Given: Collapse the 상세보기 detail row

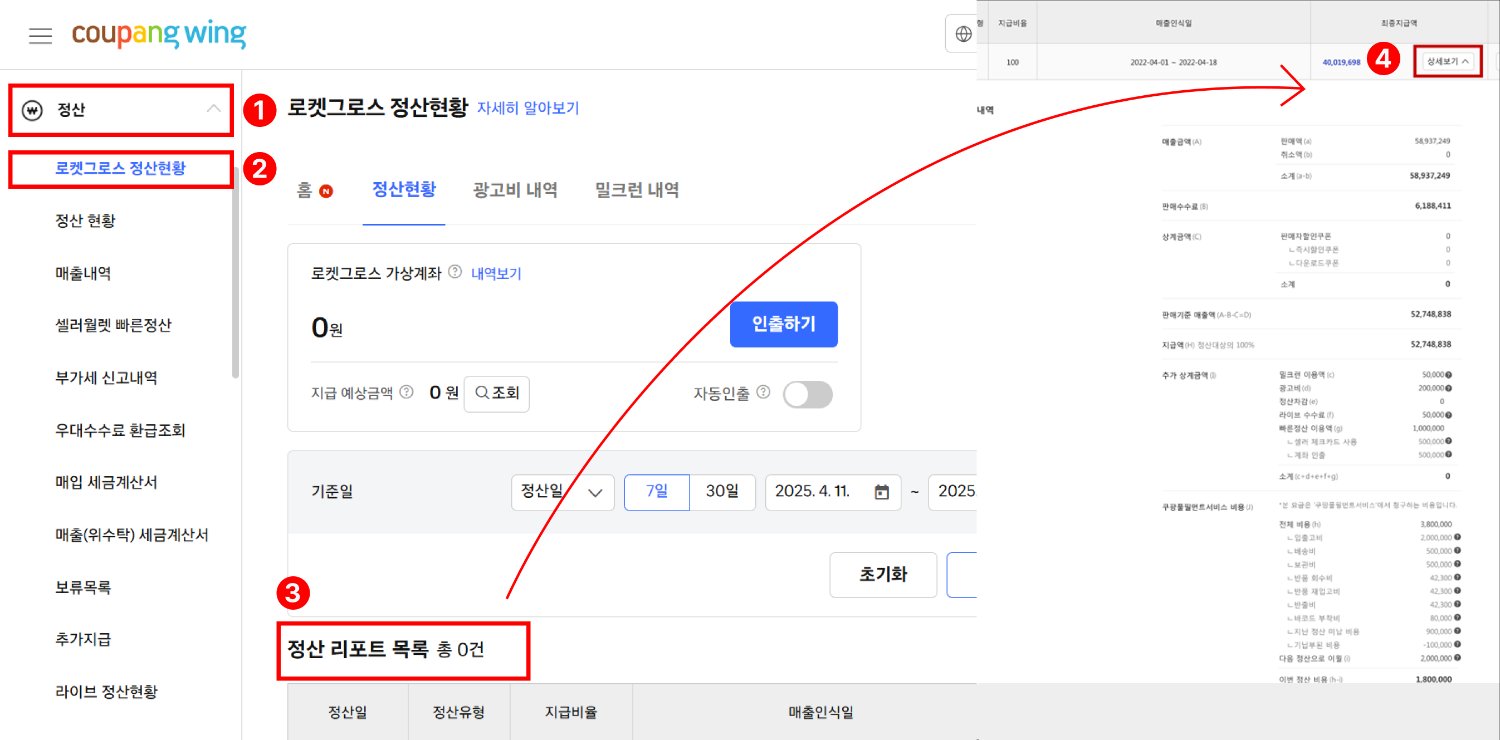Looking at the screenshot, I should point(1447,61).
